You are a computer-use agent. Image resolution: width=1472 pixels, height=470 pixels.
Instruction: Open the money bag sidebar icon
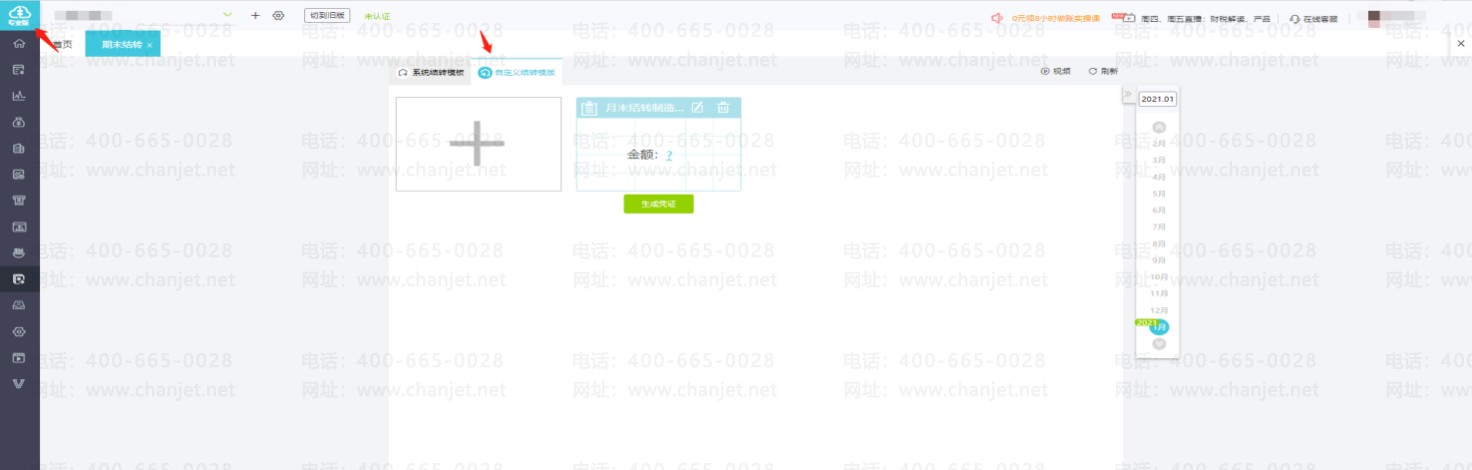(19, 122)
